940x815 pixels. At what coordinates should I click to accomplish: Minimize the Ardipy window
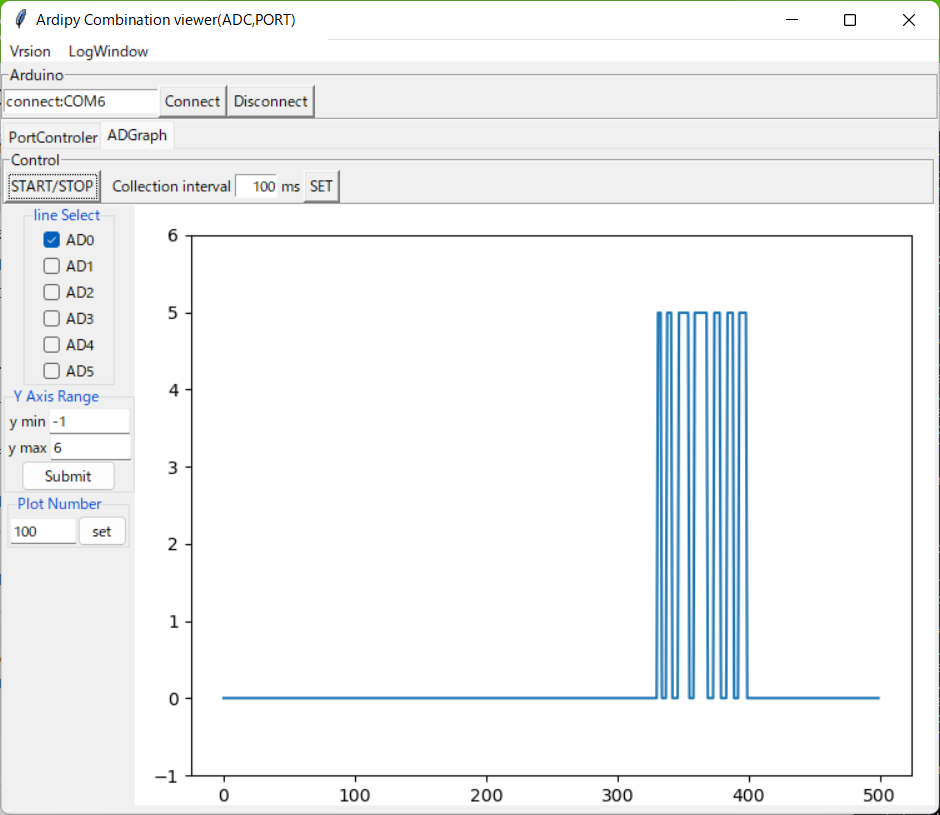pyautogui.click(x=792, y=20)
